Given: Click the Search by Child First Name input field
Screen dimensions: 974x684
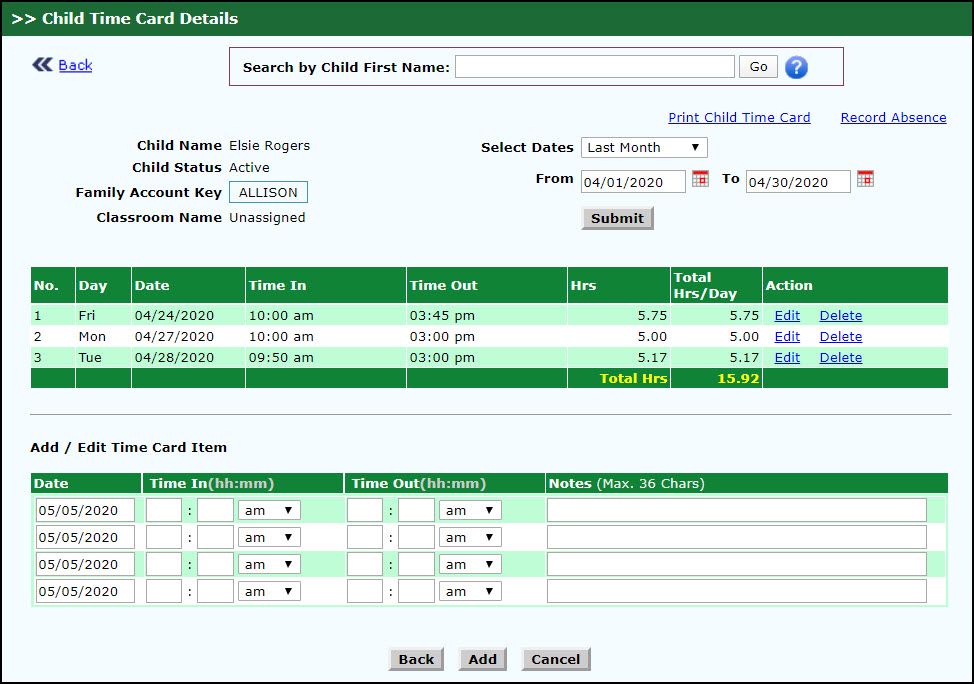Looking at the screenshot, I should pos(594,65).
